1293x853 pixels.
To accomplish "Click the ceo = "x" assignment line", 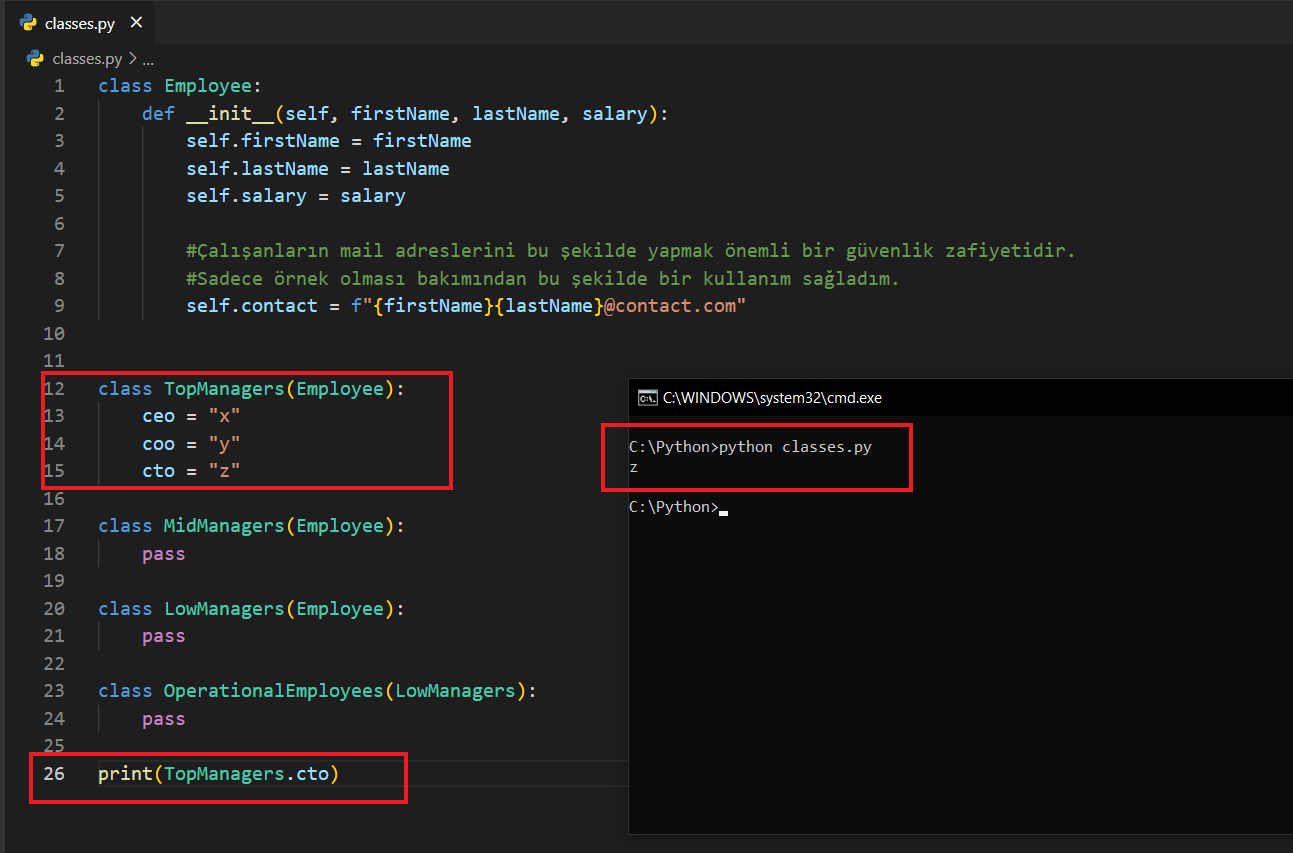I will 191,416.
